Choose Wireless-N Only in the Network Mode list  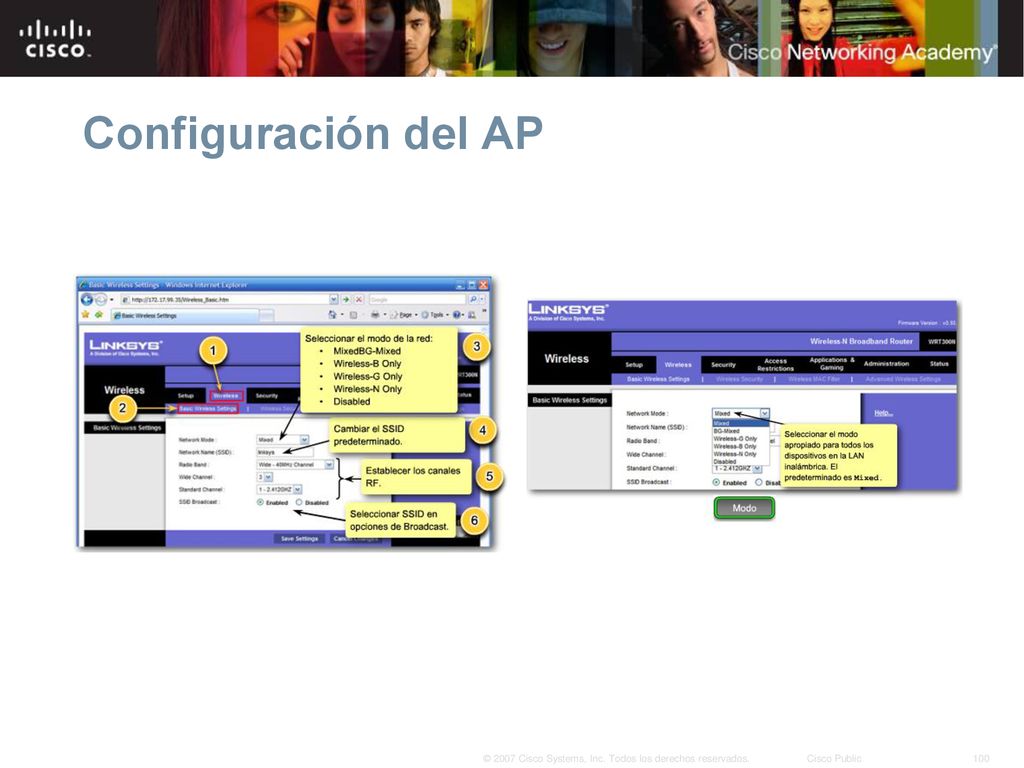[x=741, y=454]
